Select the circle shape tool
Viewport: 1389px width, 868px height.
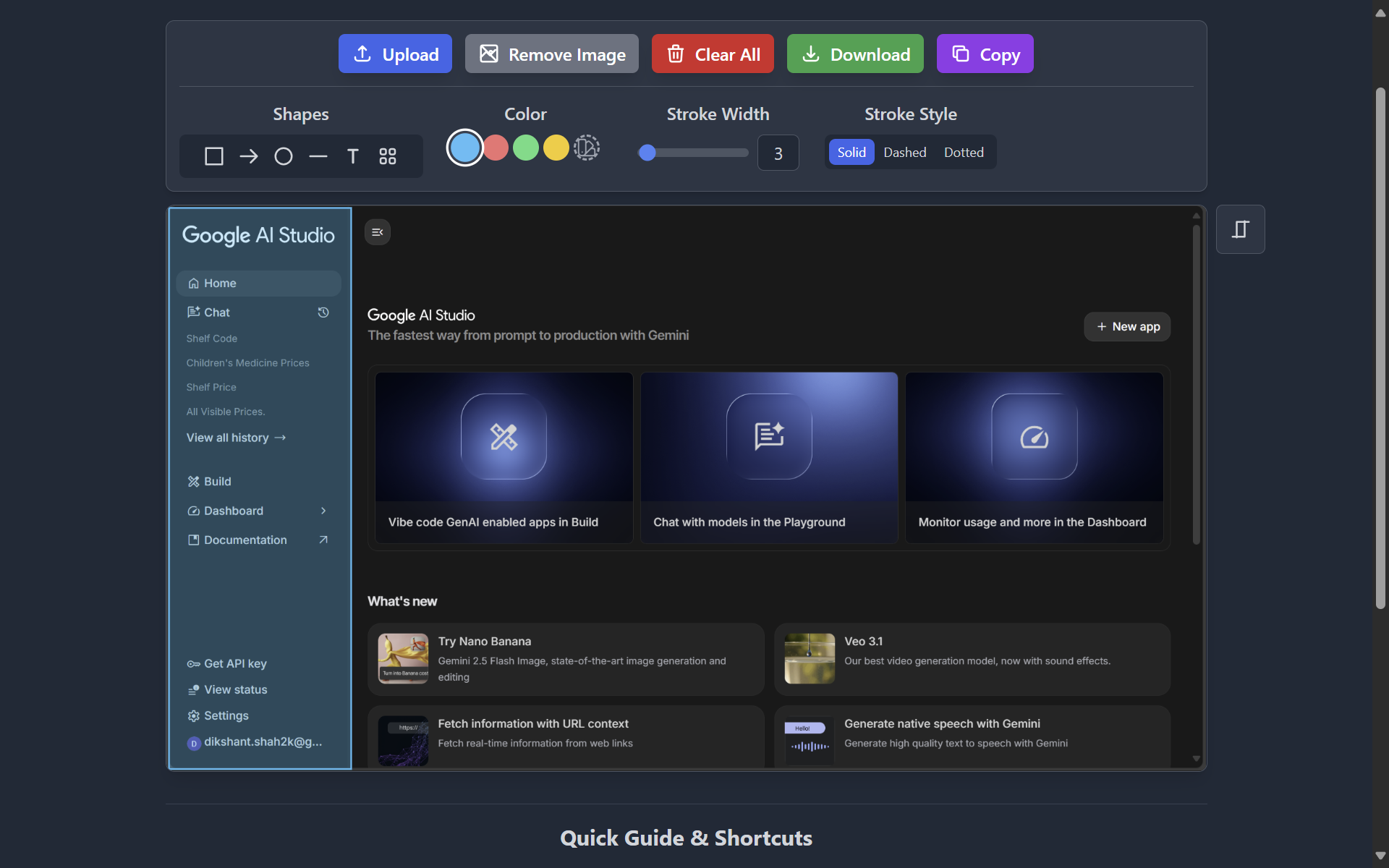[x=283, y=156]
